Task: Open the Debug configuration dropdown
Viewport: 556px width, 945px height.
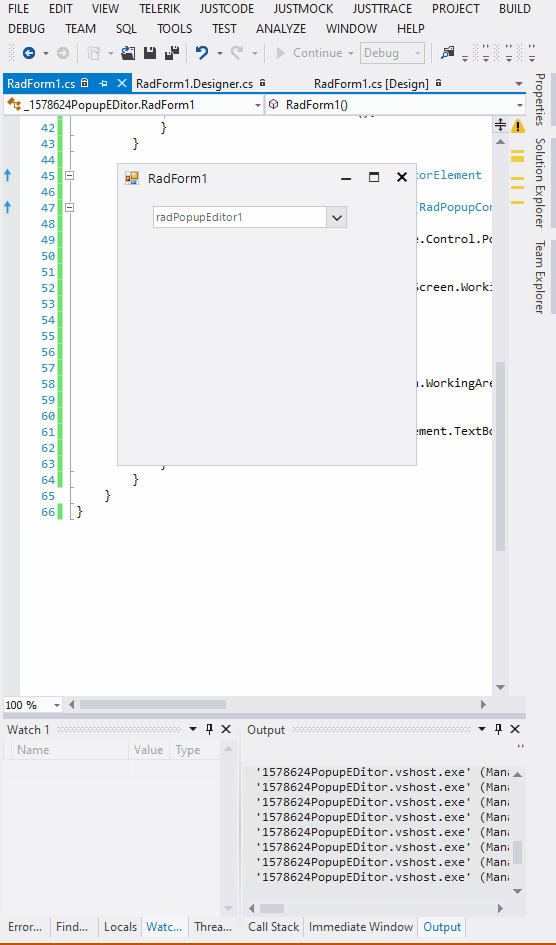Action: point(392,53)
